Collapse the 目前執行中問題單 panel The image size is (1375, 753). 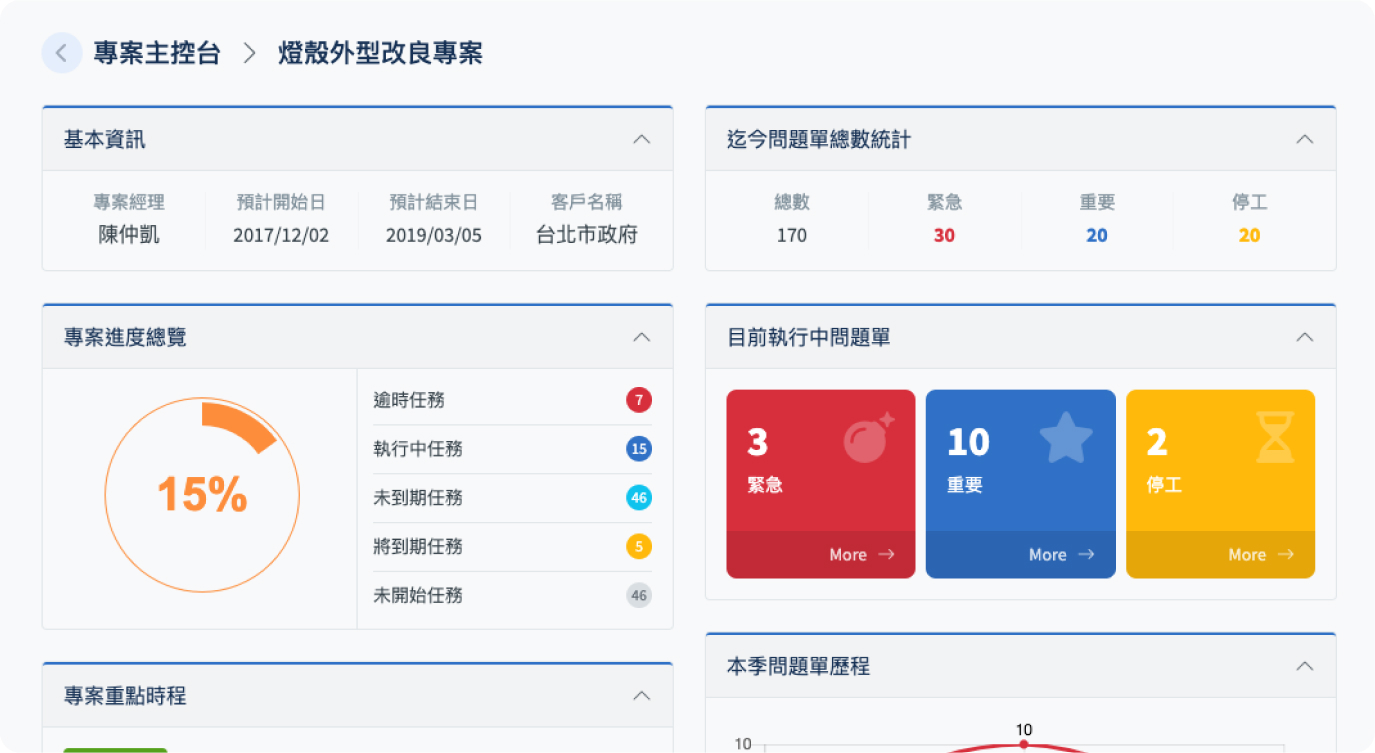coord(1305,337)
